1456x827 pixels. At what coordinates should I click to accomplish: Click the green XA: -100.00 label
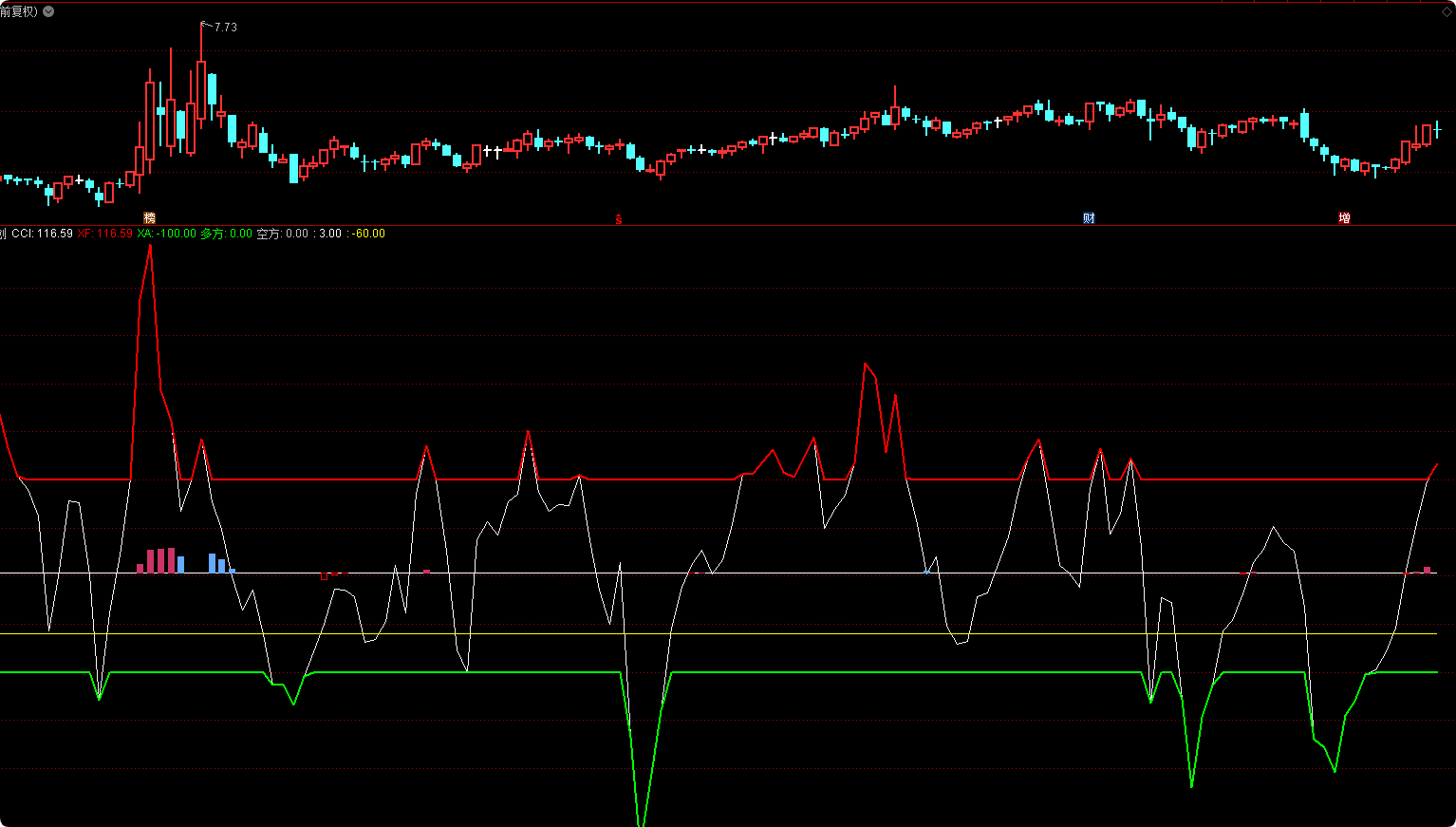[166, 234]
